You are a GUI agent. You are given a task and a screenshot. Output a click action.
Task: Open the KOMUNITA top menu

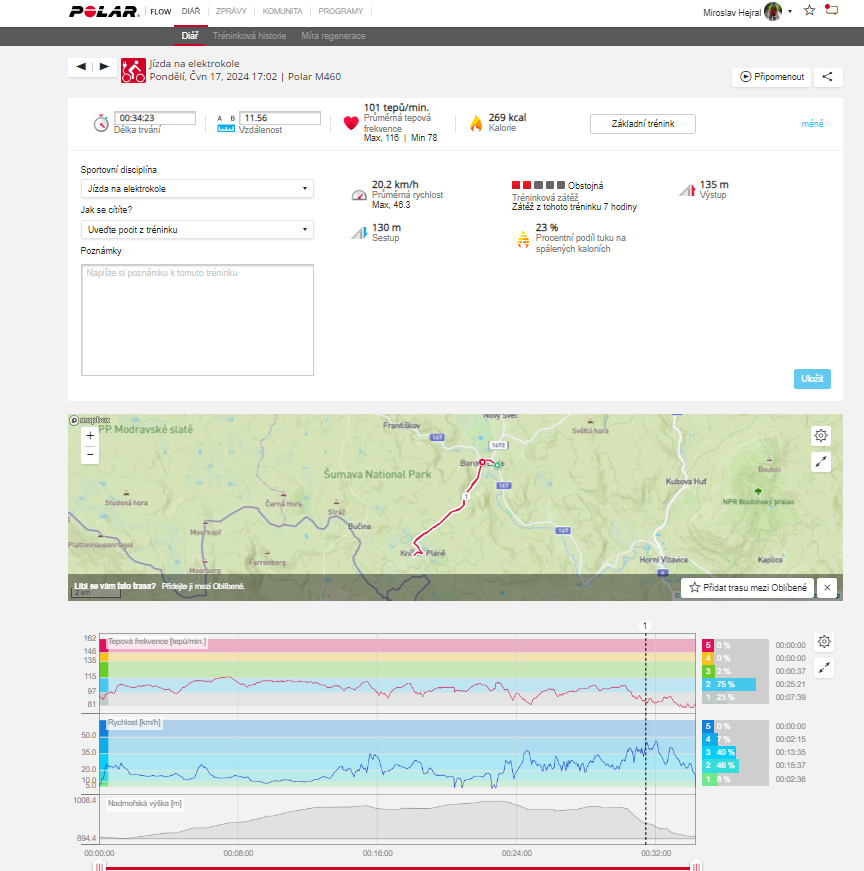point(282,11)
